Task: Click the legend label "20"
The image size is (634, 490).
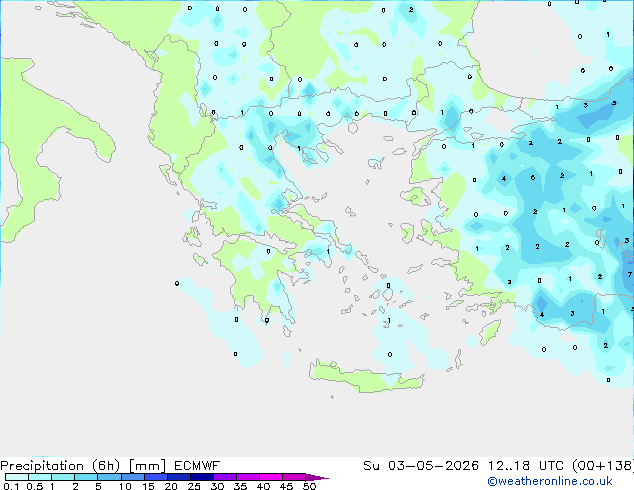Action: coord(171,486)
